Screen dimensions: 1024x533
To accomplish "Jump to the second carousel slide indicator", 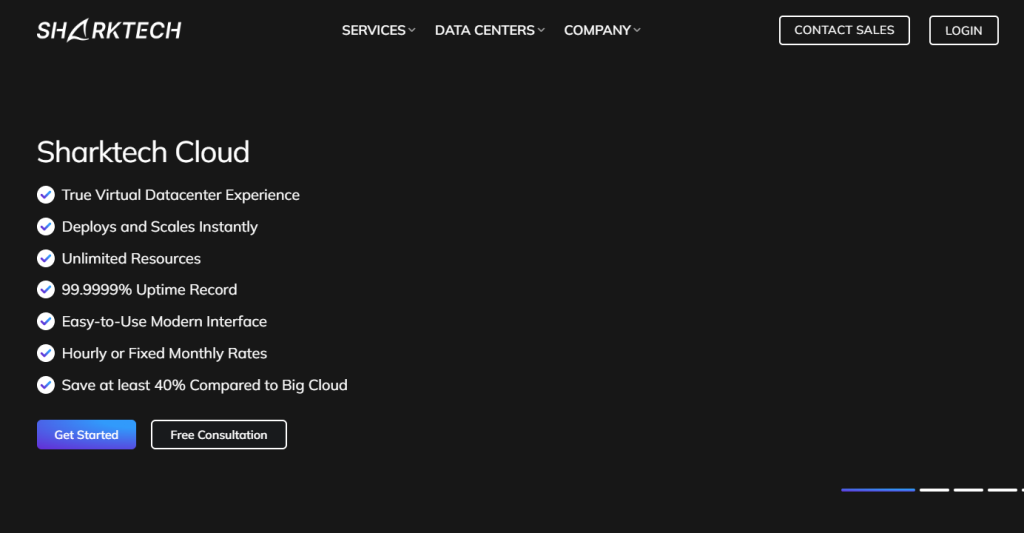I will [x=934, y=490].
